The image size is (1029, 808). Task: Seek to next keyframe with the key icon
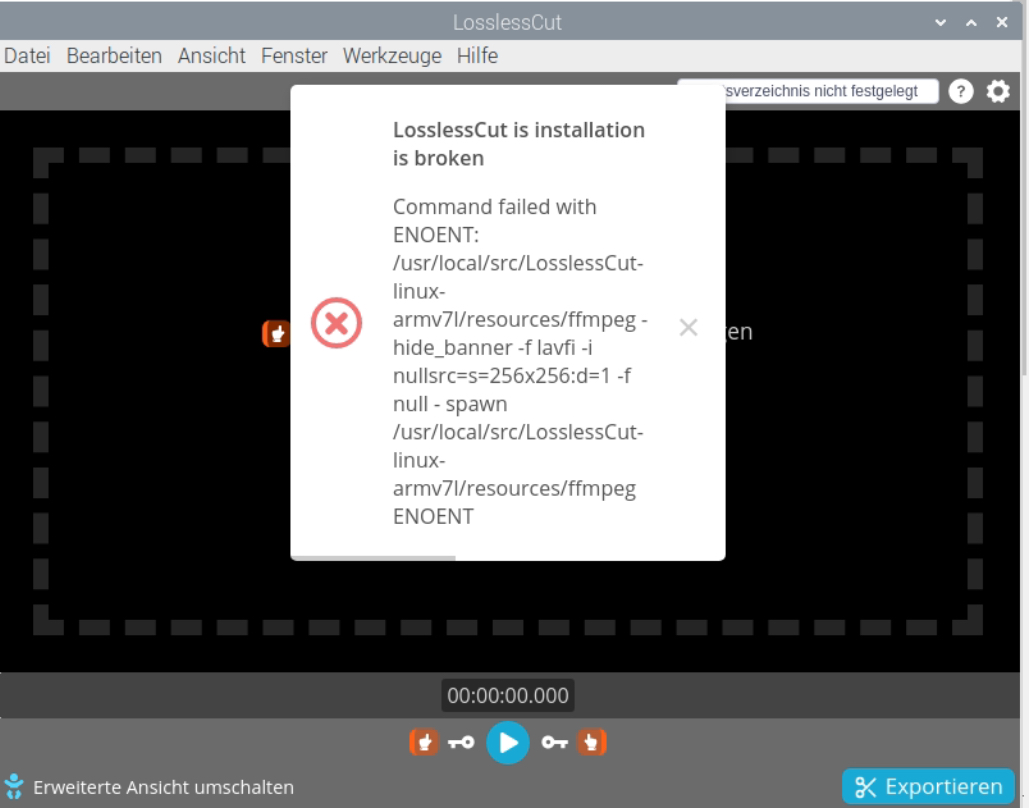tap(557, 743)
